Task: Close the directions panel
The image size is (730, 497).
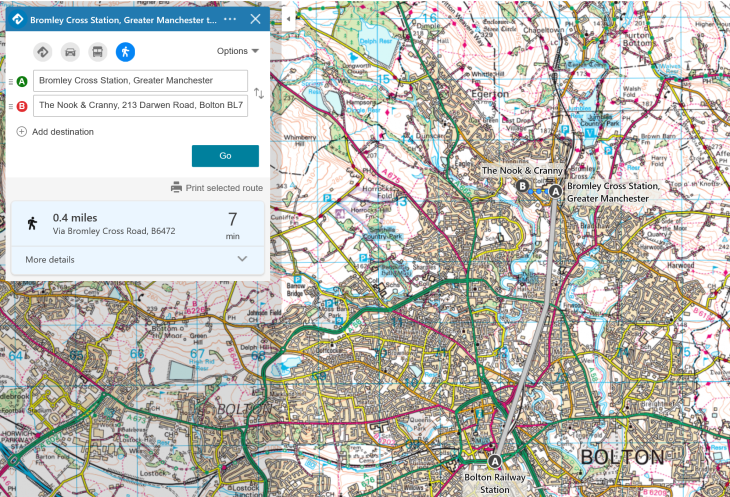Action: click(255, 19)
